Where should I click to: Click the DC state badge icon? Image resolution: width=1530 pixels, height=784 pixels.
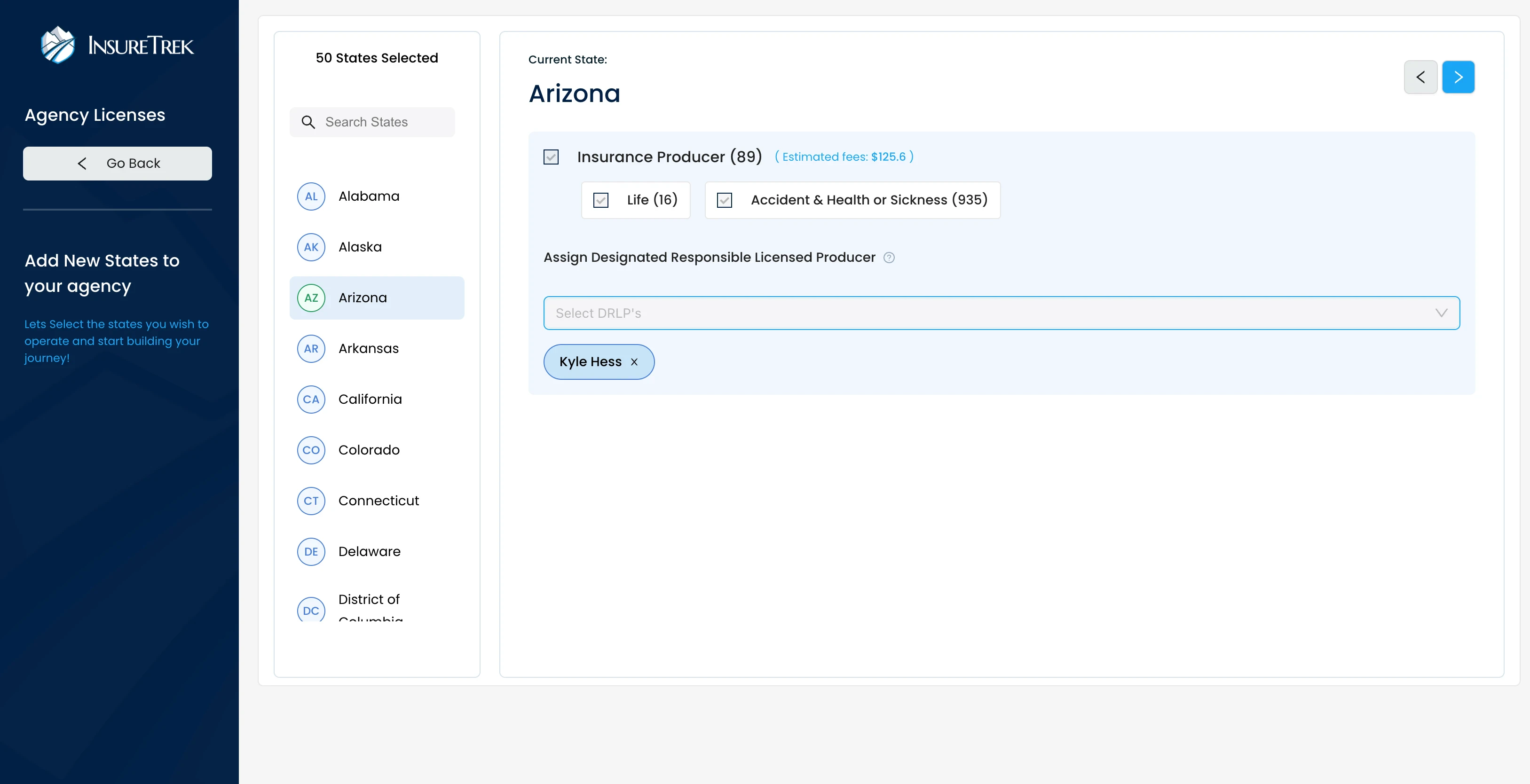(x=311, y=610)
